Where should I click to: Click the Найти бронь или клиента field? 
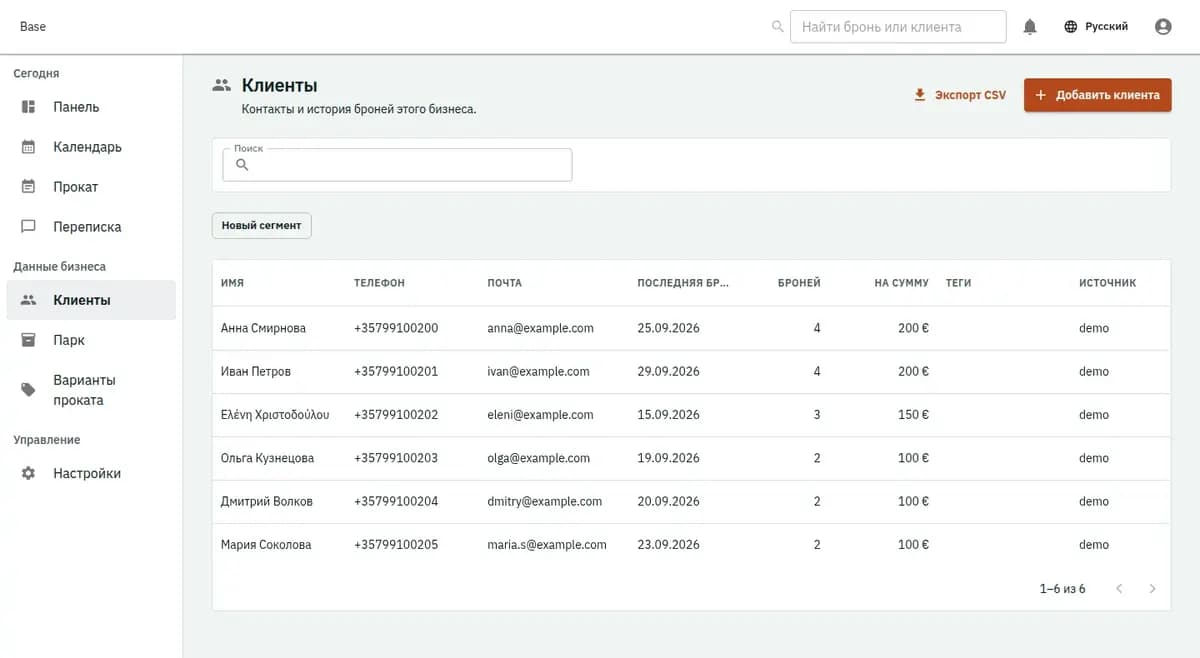tap(898, 27)
